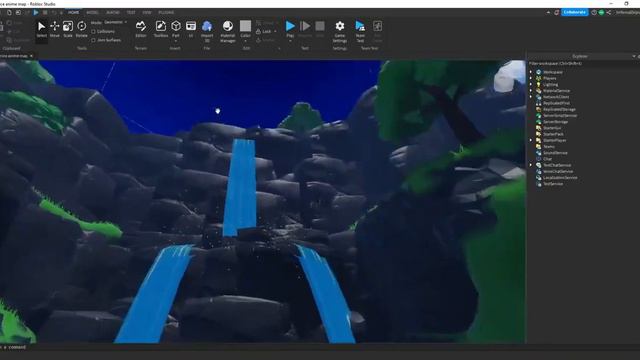Open the Material Manager
This screenshot has width=640, height=360.
228,31
